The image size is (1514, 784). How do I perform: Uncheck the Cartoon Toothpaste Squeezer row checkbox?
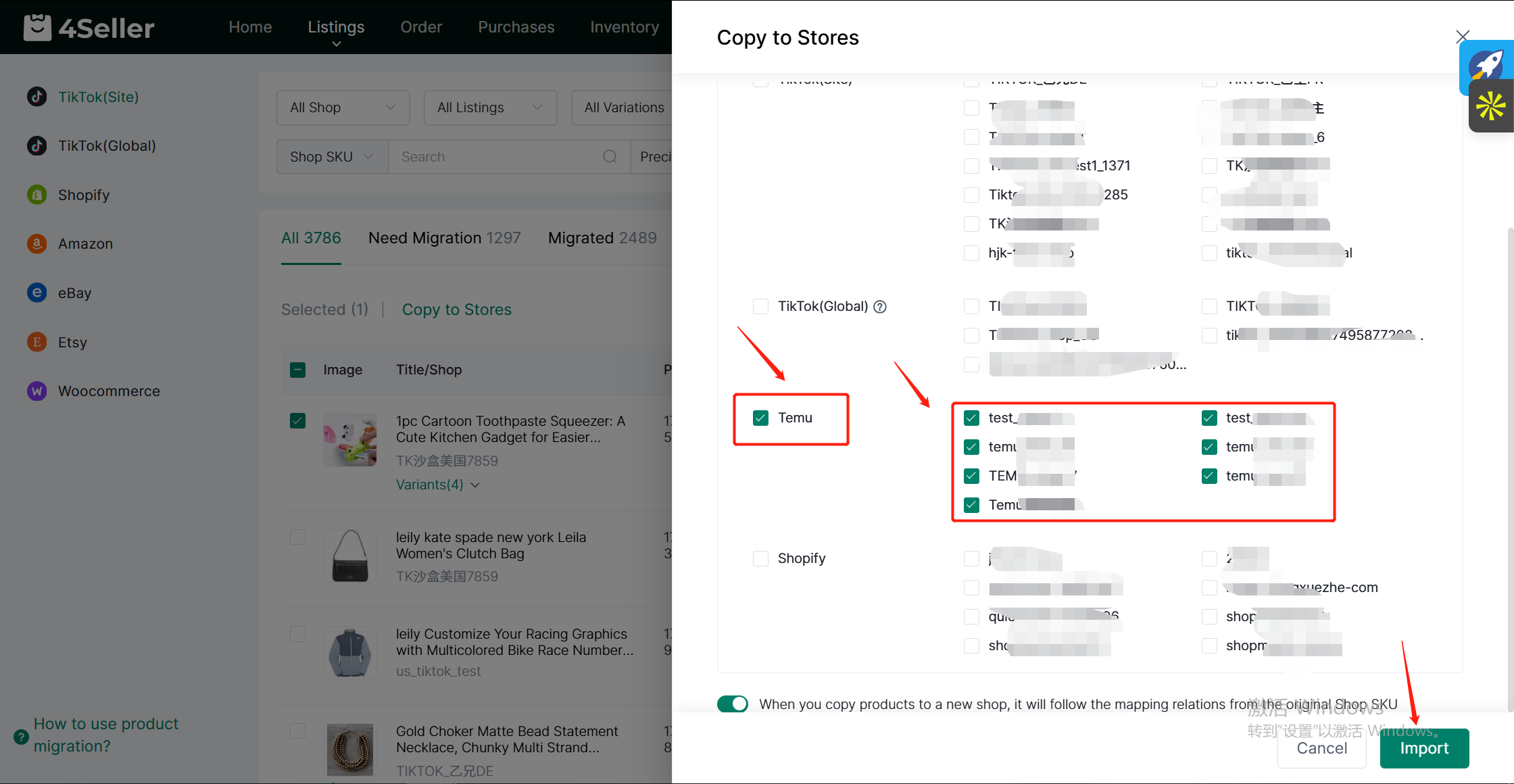[297, 421]
